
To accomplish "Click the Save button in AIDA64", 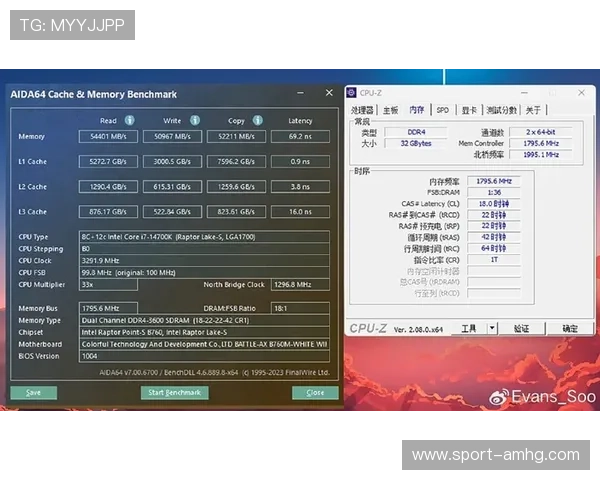I will point(34,392).
